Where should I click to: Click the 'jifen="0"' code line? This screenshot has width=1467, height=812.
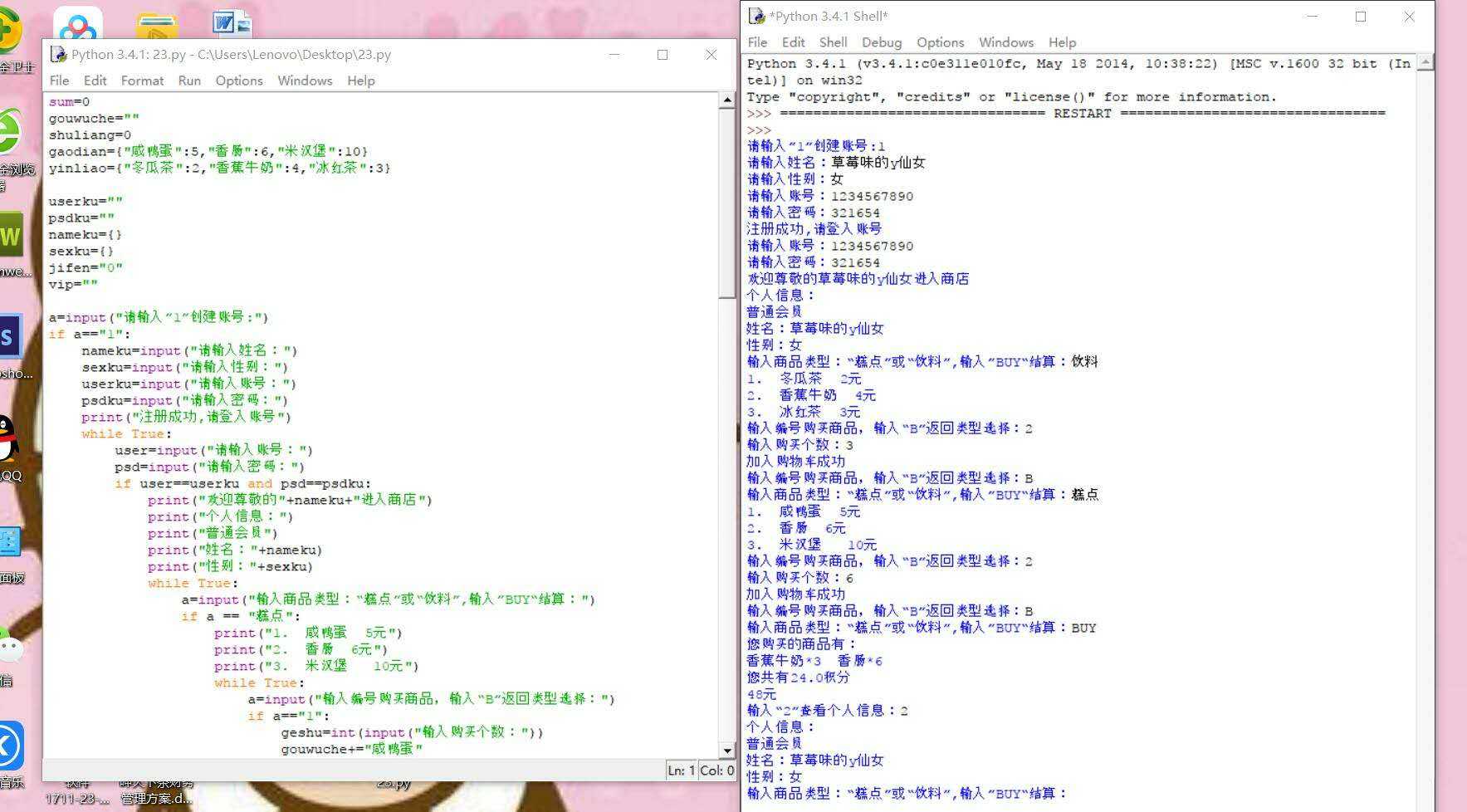pyautogui.click(x=86, y=267)
